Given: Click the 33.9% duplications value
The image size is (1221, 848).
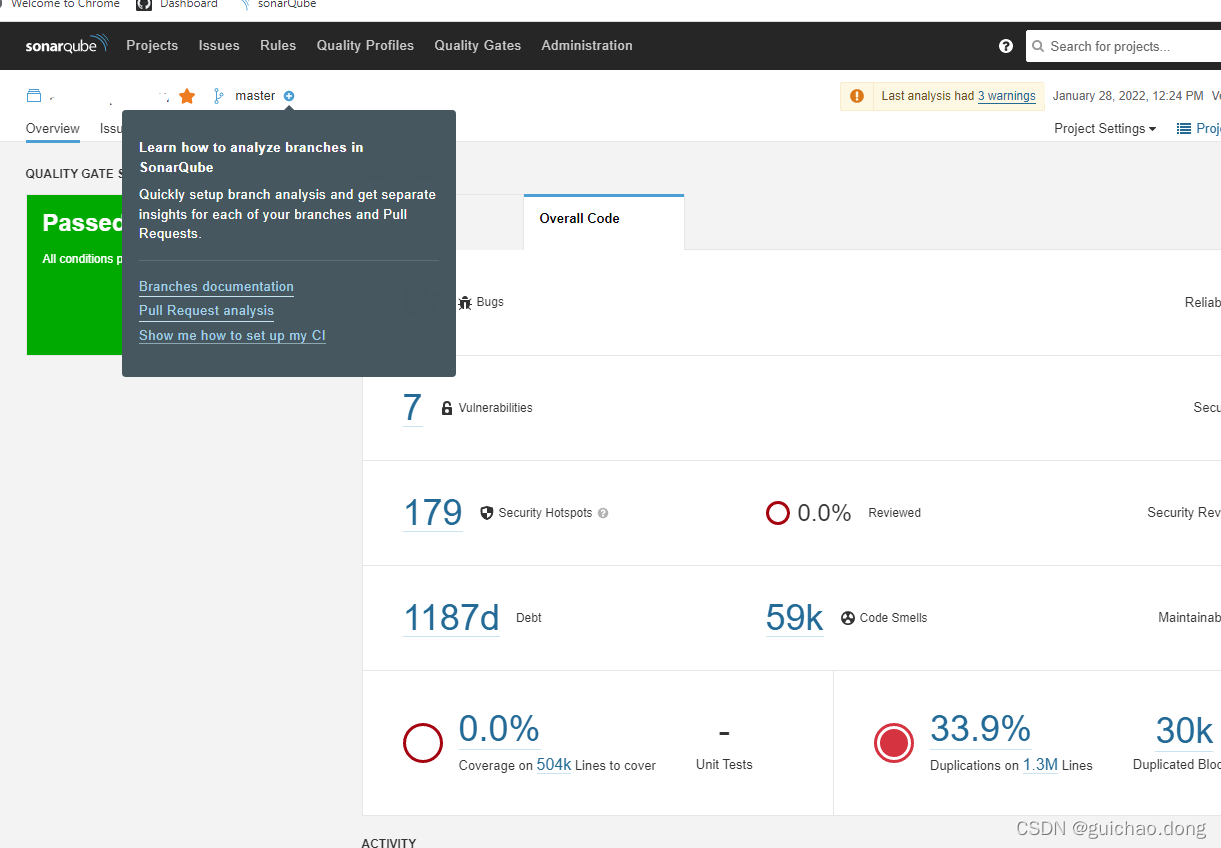Looking at the screenshot, I should pyautogui.click(x=981, y=729).
